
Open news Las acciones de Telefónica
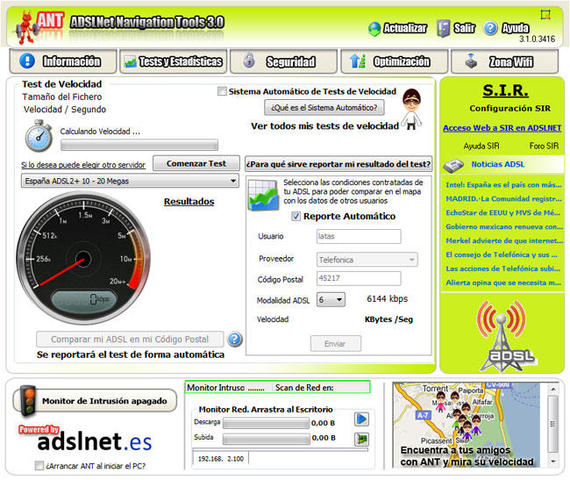coord(503,269)
